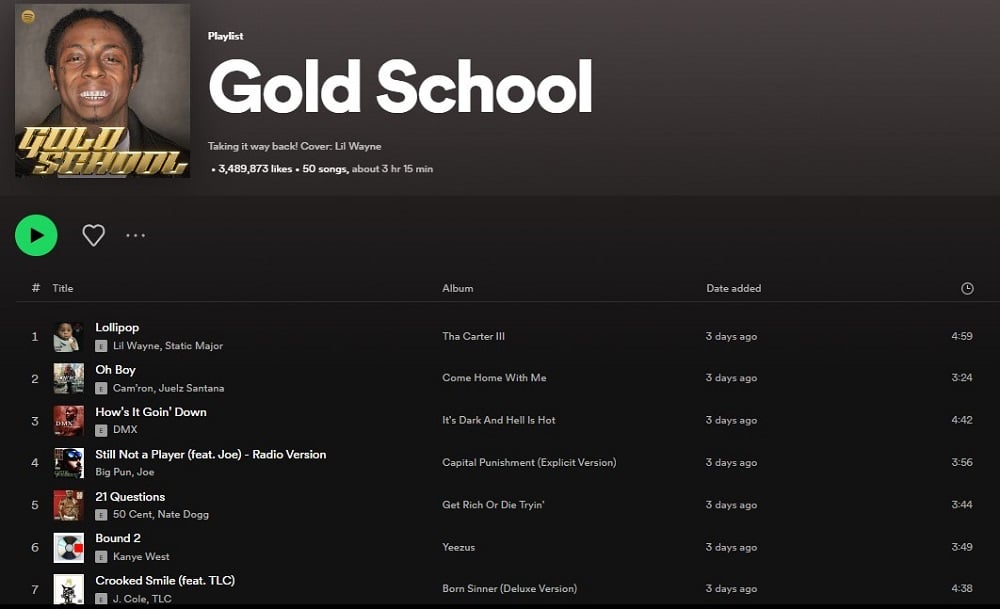The height and width of the screenshot is (609, 1000).
Task: Open the J. Cole artist link
Action: [x=129, y=599]
